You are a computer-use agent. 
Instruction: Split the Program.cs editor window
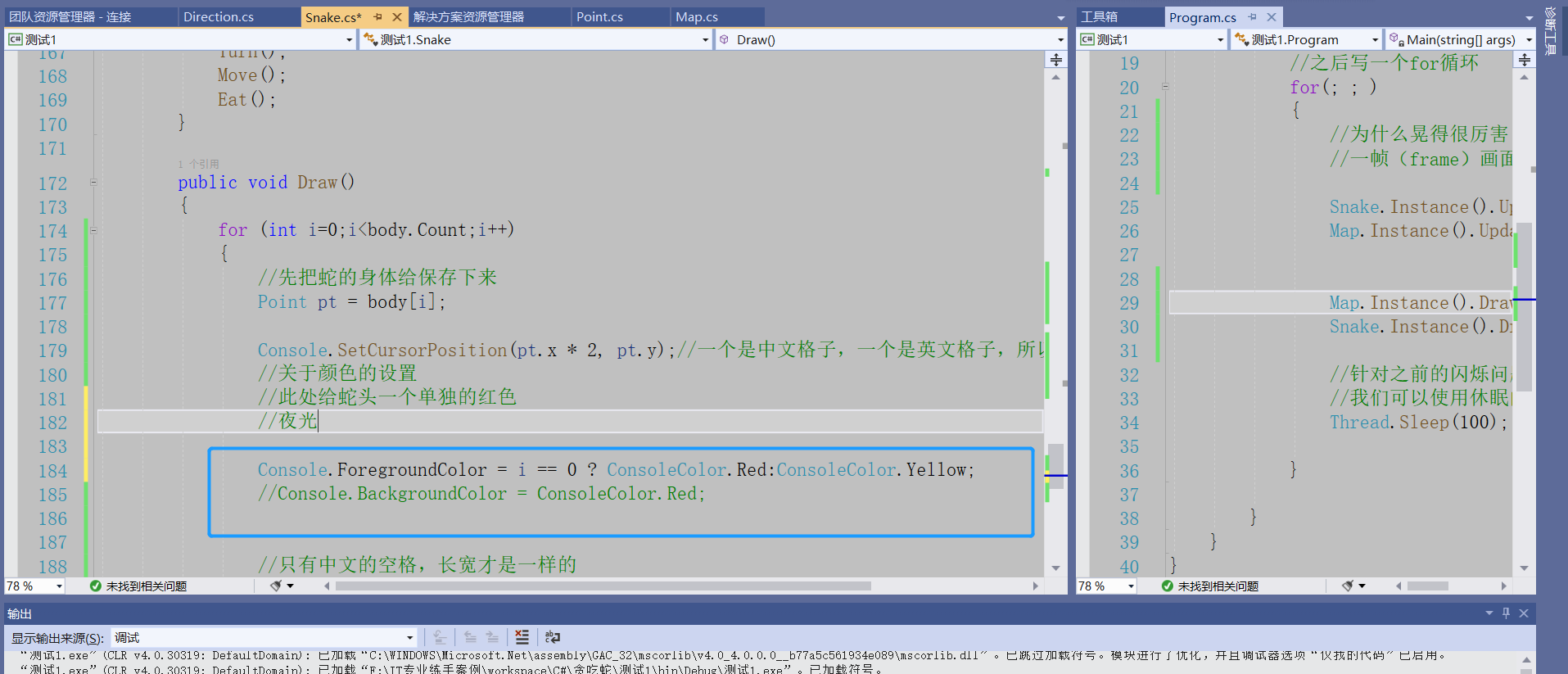[x=1524, y=60]
